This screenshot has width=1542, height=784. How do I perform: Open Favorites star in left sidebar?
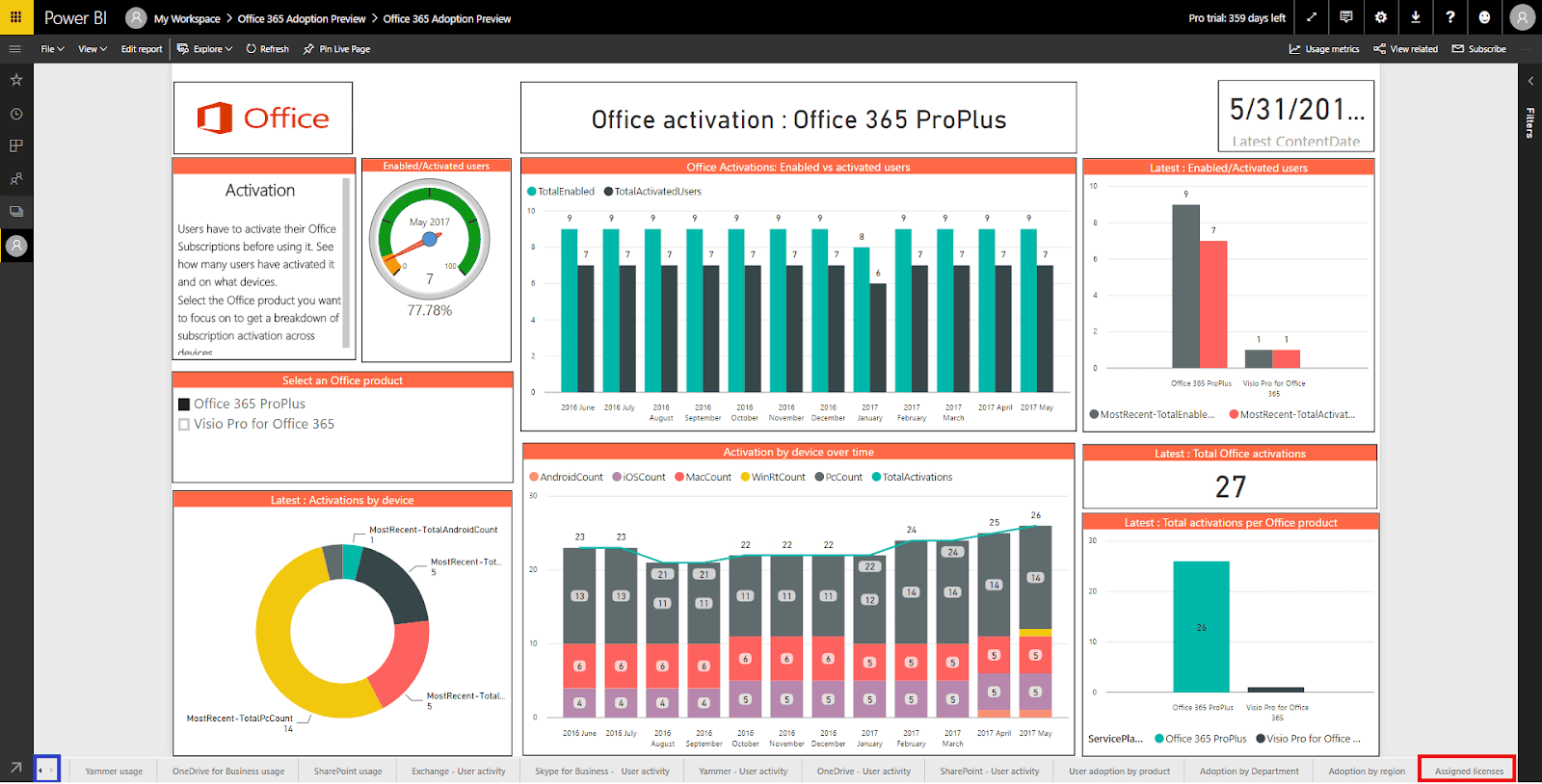[x=16, y=80]
